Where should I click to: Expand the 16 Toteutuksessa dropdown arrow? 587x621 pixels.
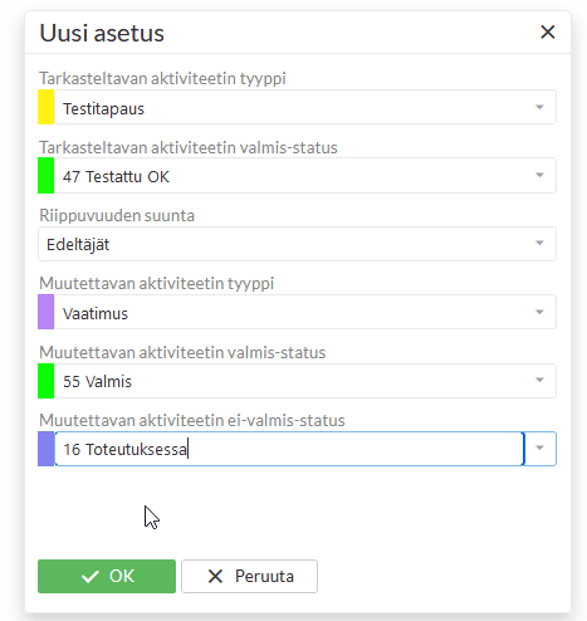539,448
